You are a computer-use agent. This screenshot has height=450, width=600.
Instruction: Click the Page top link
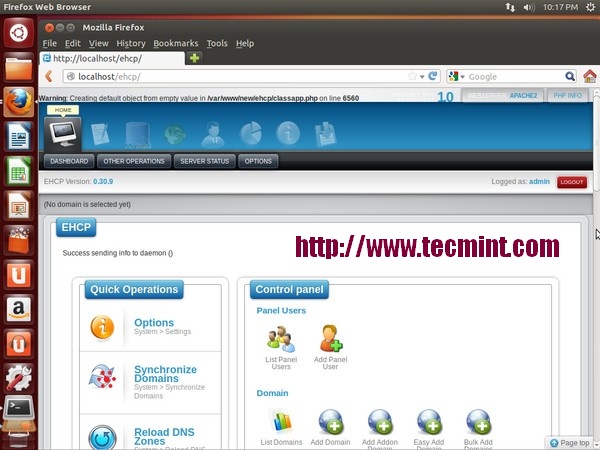(570, 443)
